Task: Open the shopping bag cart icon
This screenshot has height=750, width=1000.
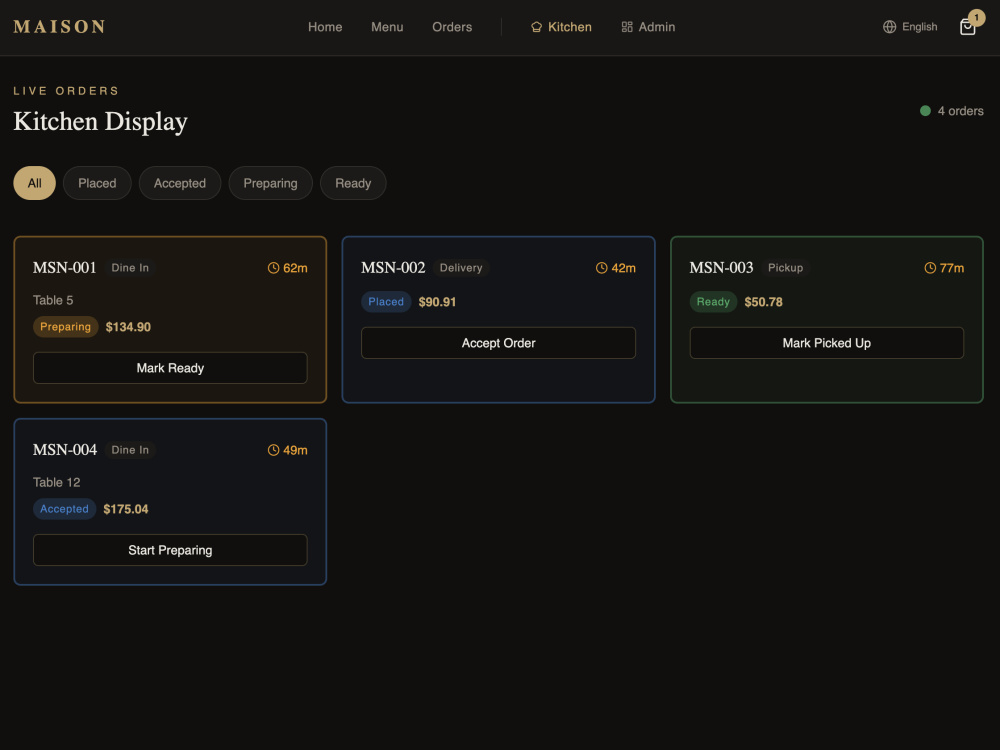Action: tap(967, 27)
